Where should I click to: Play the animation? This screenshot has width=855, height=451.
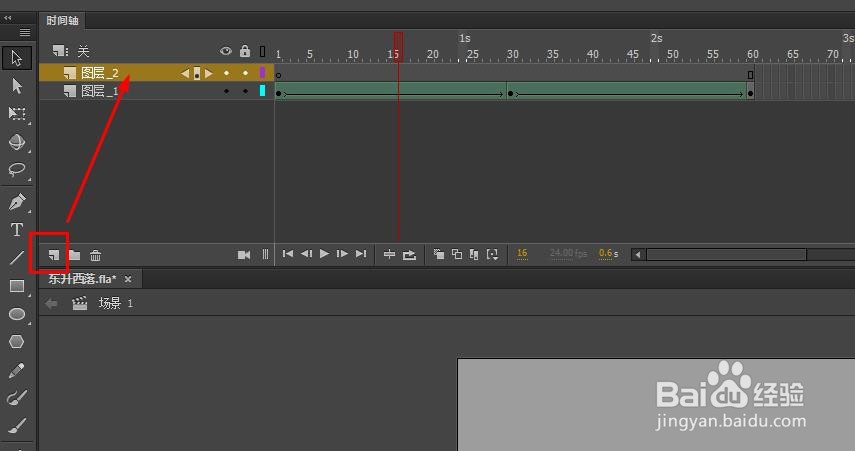tap(324, 254)
